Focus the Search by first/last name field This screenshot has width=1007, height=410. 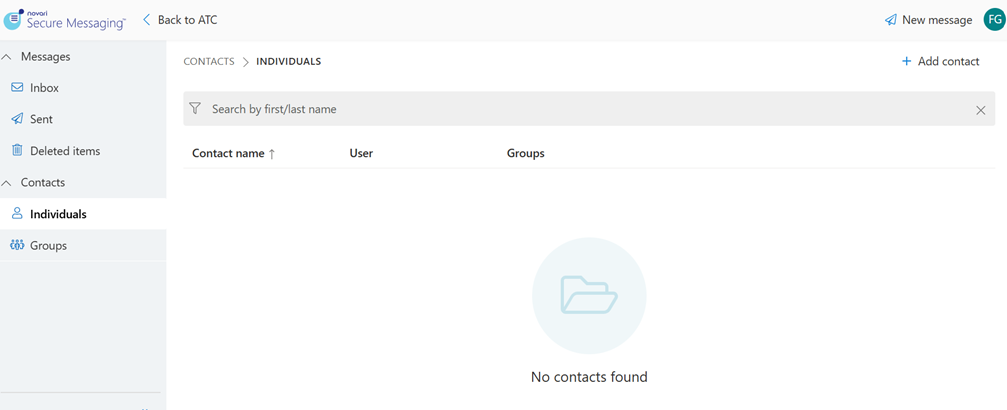[x=589, y=109]
